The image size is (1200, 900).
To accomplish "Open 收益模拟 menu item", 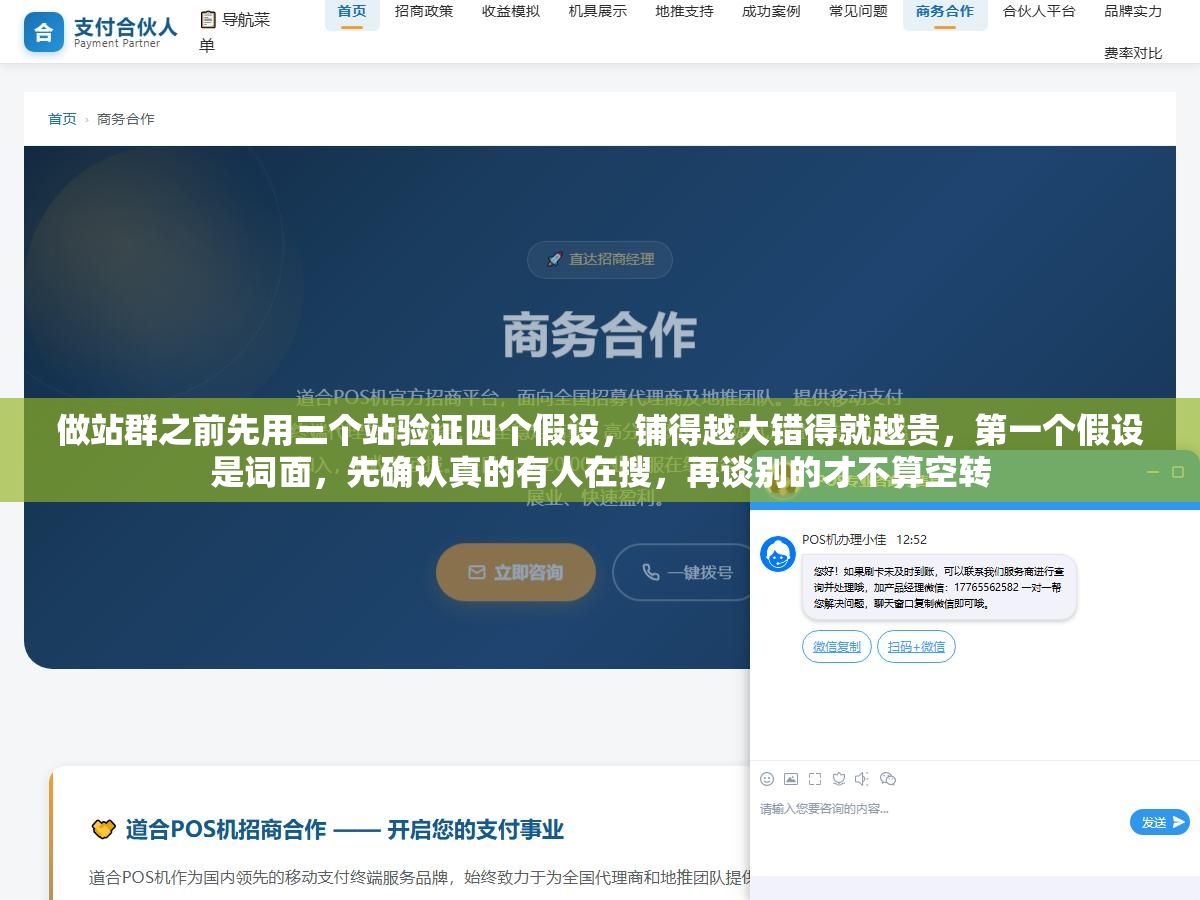I will point(511,12).
